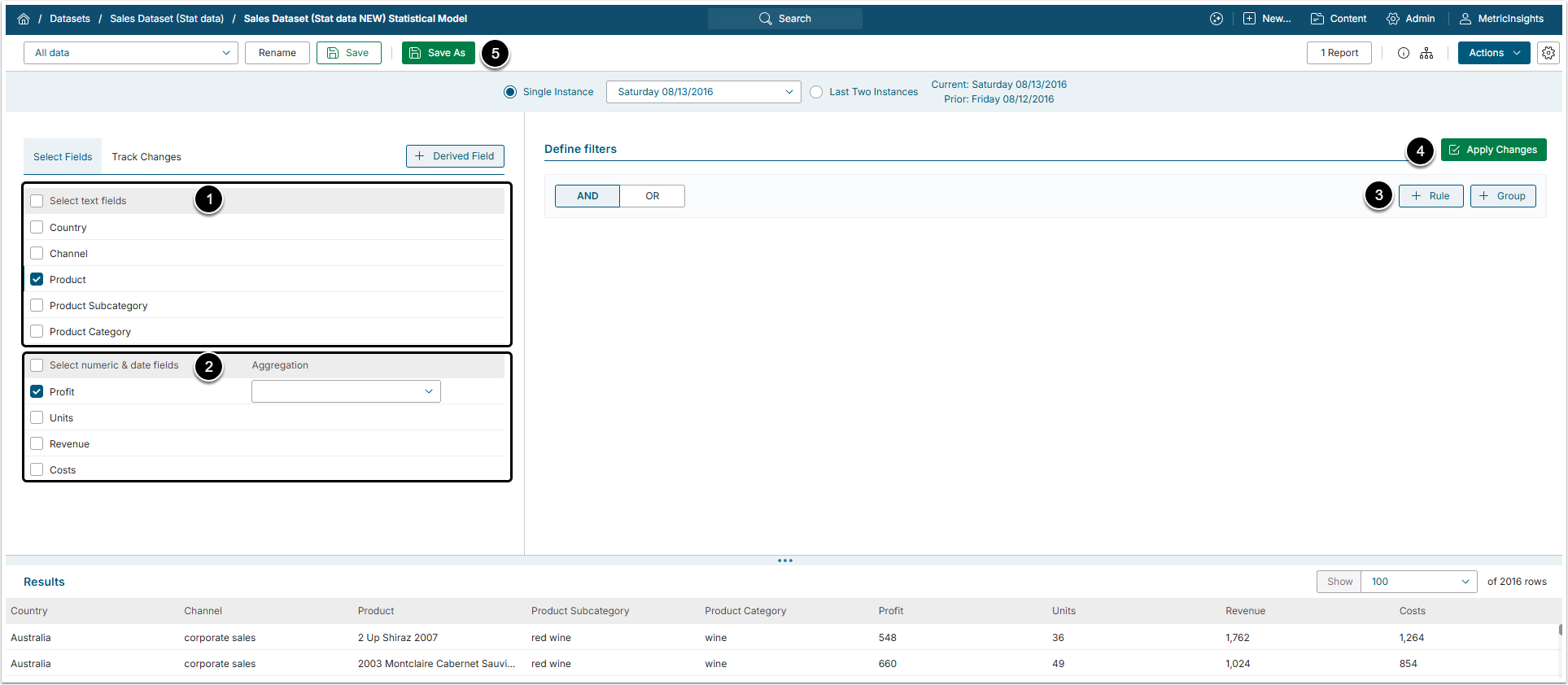Viewport: 1568px width, 685px height.
Task: Click the info circle icon
Action: pyautogui.click(x=1403, y=53)
